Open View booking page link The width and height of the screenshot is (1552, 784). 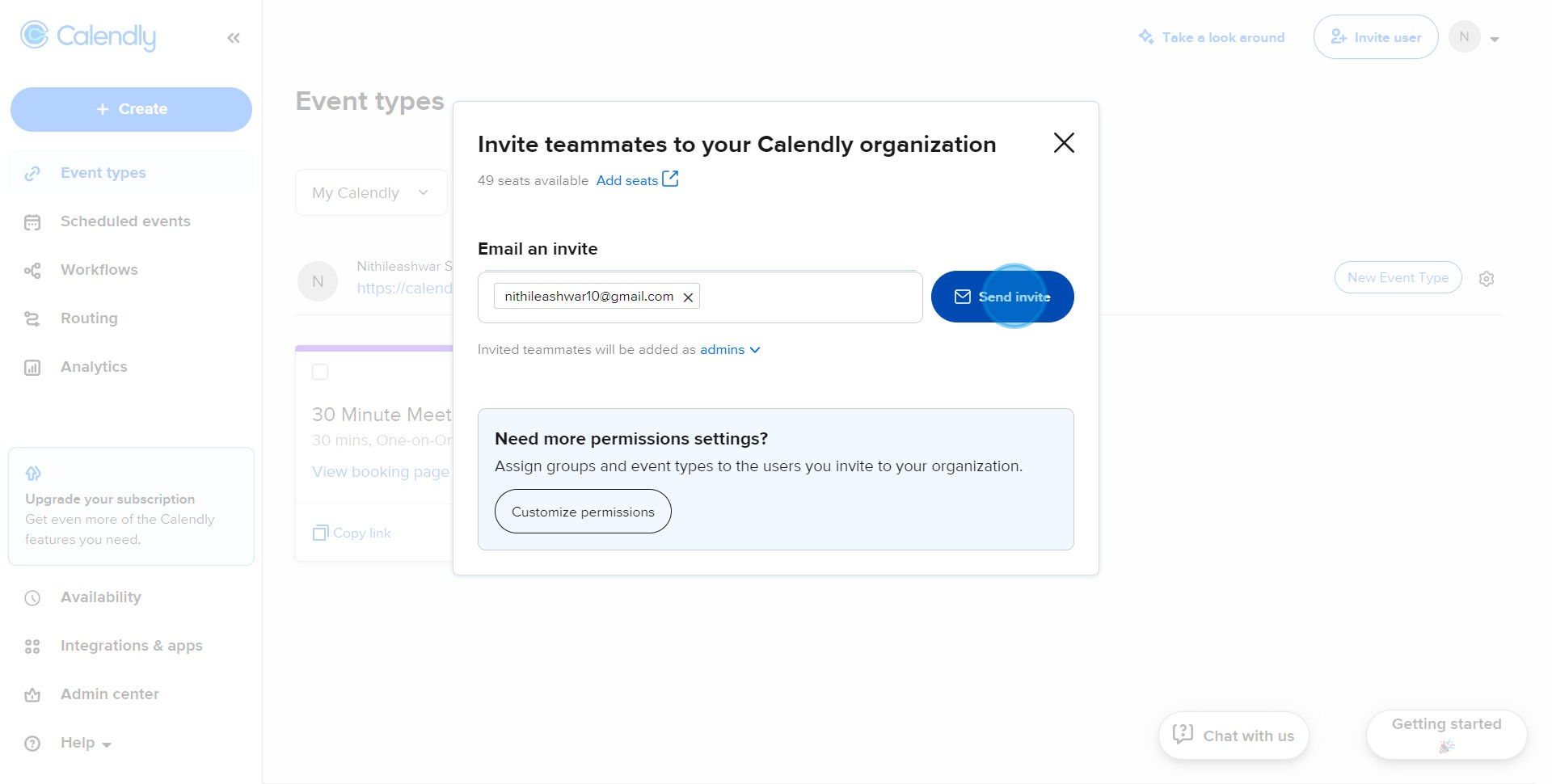[381, 472]
